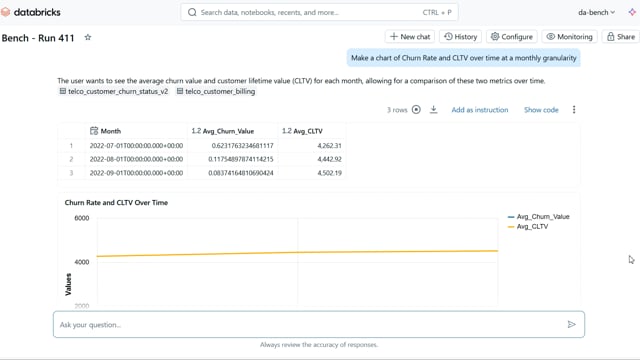640x360 pixels.
Task: Open the History panel
Action: pos(460,37)
